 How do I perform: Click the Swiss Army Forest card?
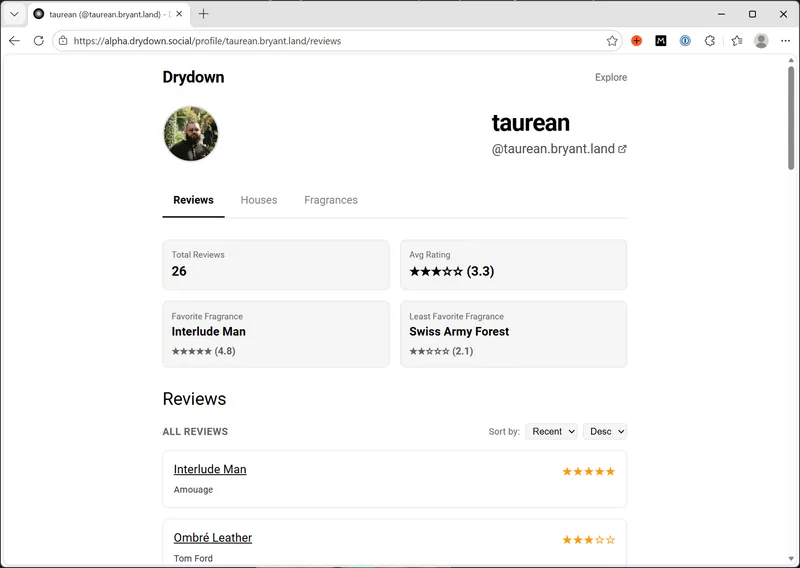[x=513, y=334]
